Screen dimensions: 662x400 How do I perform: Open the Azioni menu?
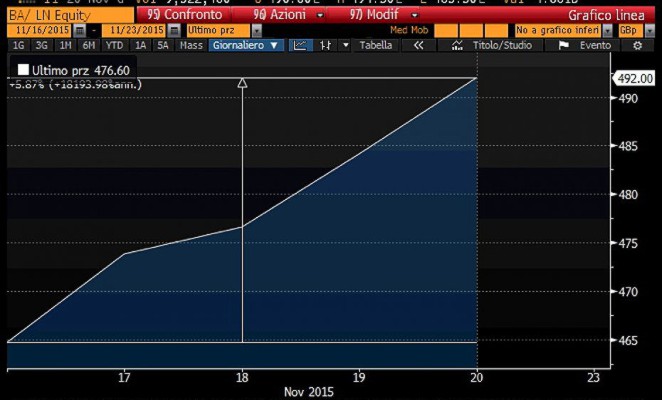pos(293,15)
